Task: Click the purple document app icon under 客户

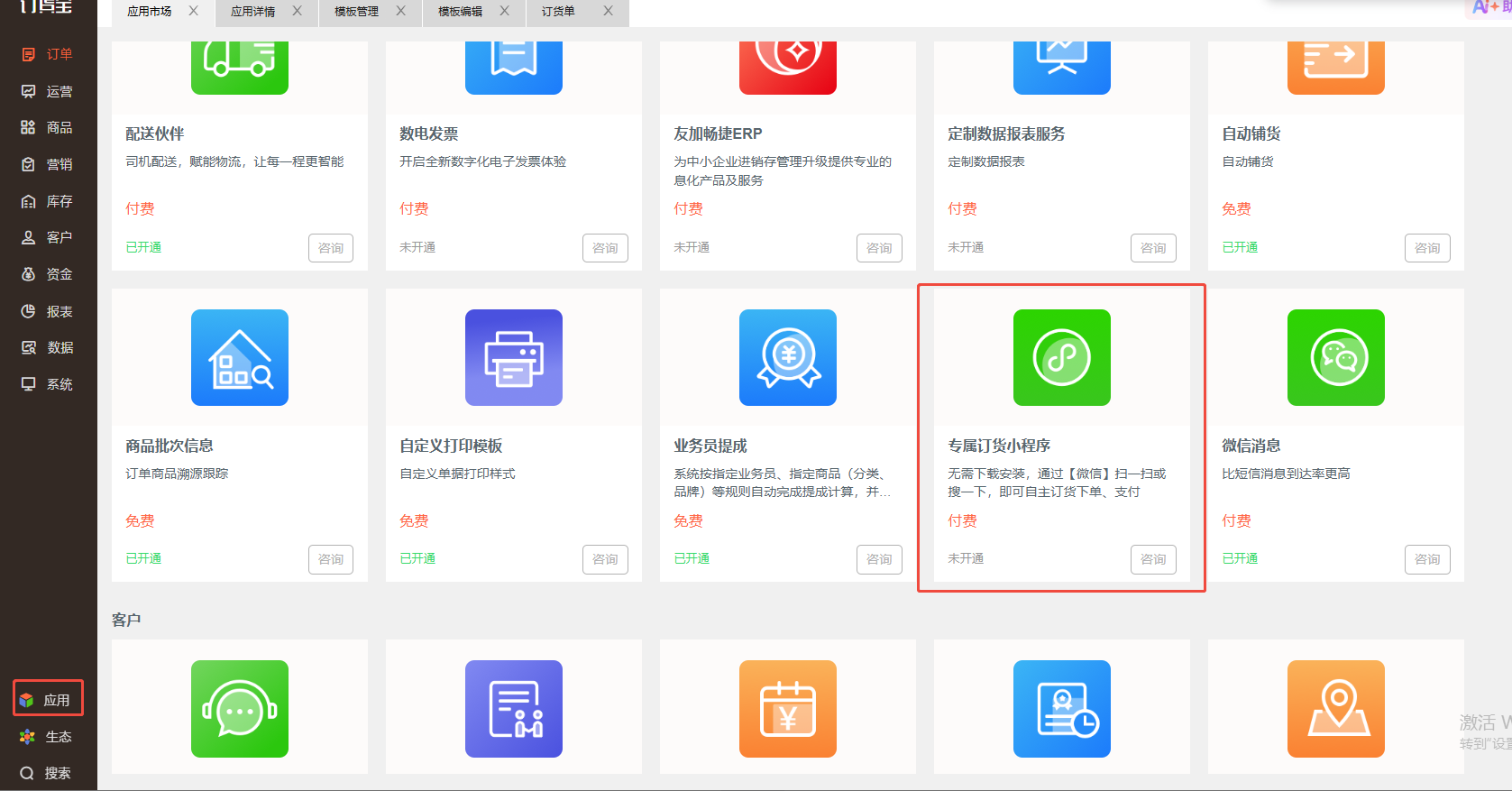Action: click(x=514, y=709)
